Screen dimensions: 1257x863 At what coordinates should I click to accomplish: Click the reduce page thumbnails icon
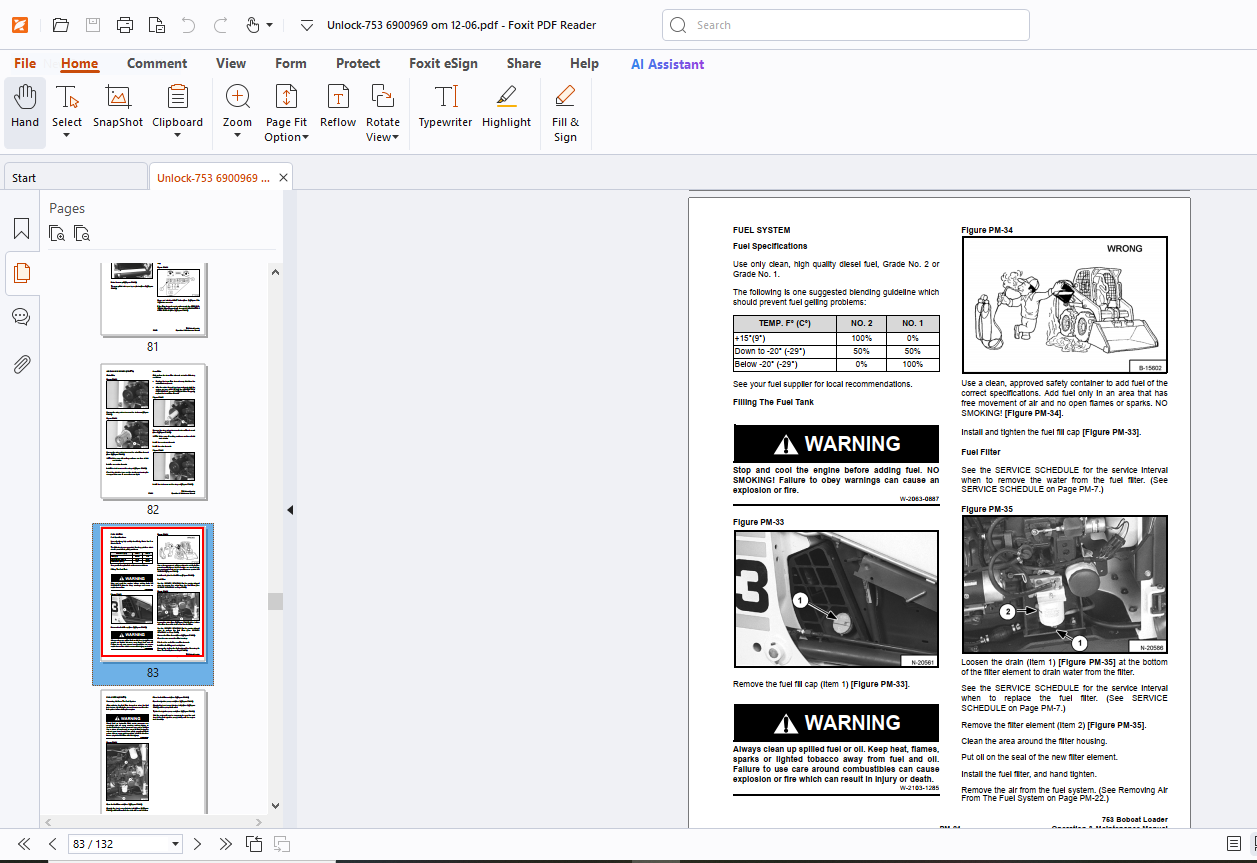coord(82,234)
